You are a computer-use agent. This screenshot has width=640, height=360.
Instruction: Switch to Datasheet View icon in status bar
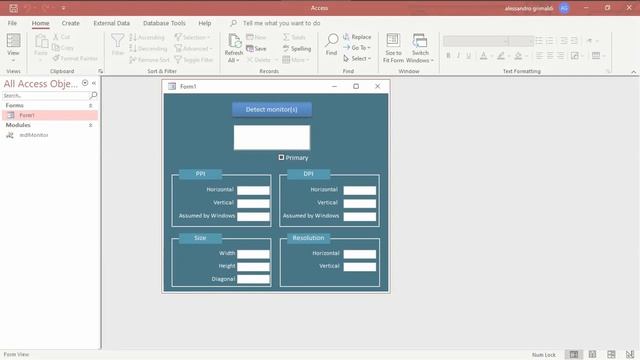click(x=592, y=354)
